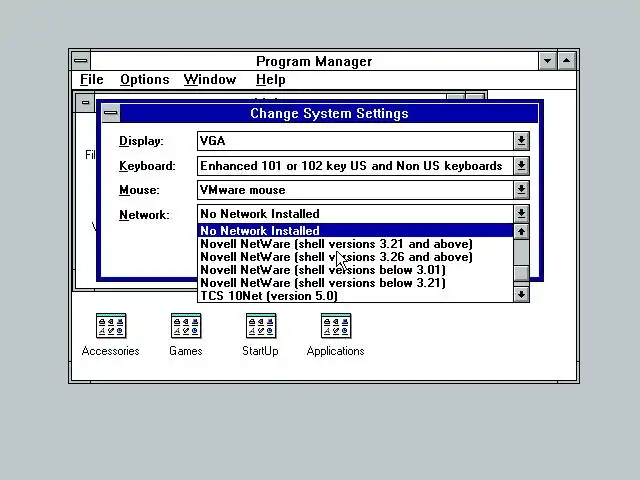Click the Network combo box field
Image resolution: width=640 pixels, height=480 pixels.
355,213
